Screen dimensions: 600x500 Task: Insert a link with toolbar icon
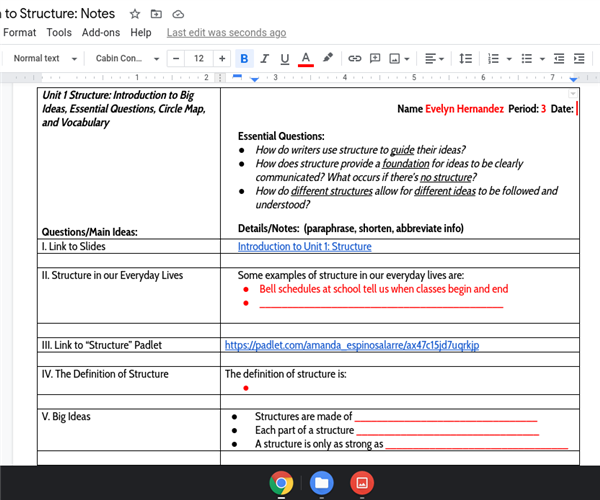pos(355,59)
